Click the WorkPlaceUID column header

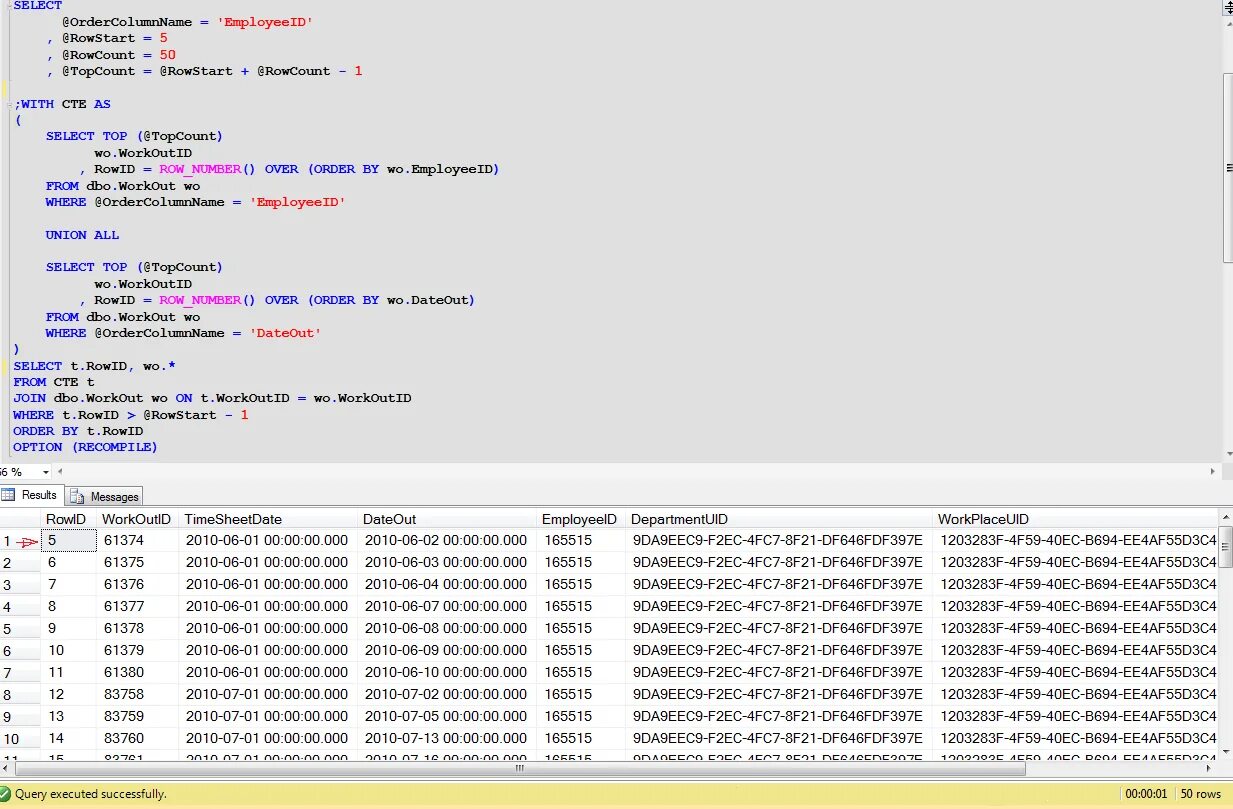click(x=1076, y=519)
